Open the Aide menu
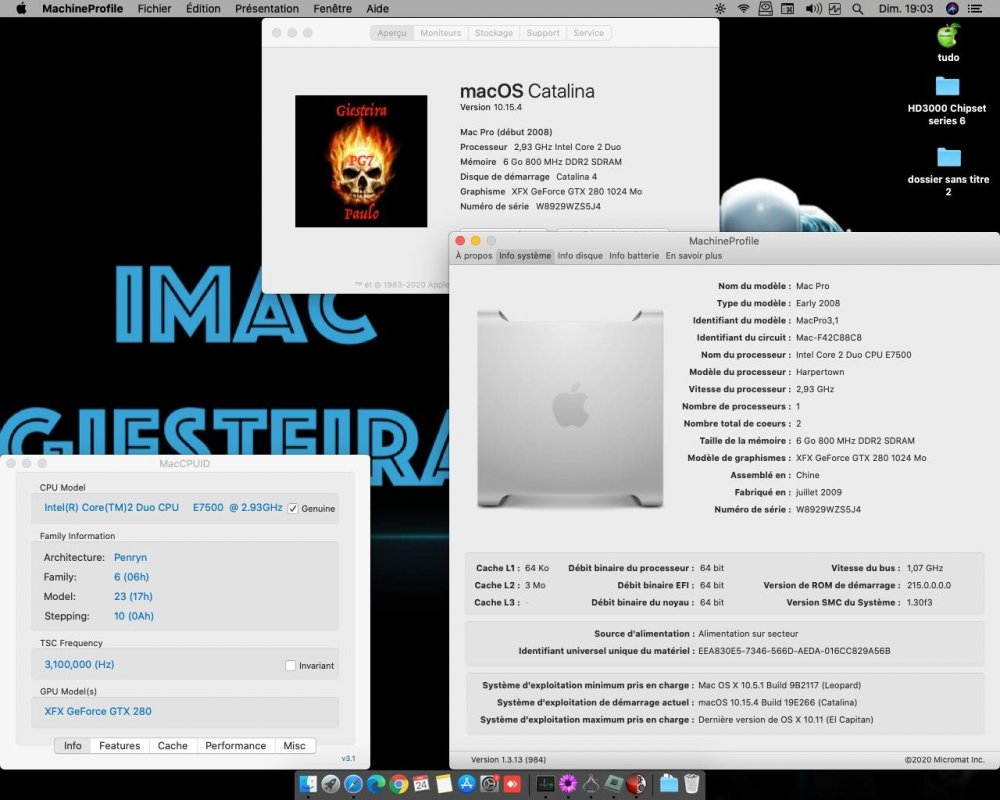The image size is (1000, 800). click(x=378, y=8)
